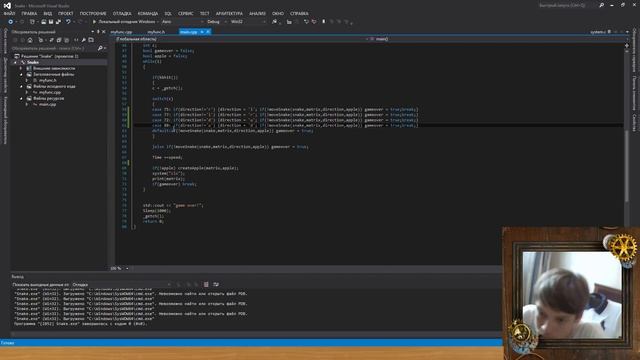Collapse the Файлы ресурсов folder
Image resolution: width=640 pixels, height=360 pixels.
[x=21, y=98]
